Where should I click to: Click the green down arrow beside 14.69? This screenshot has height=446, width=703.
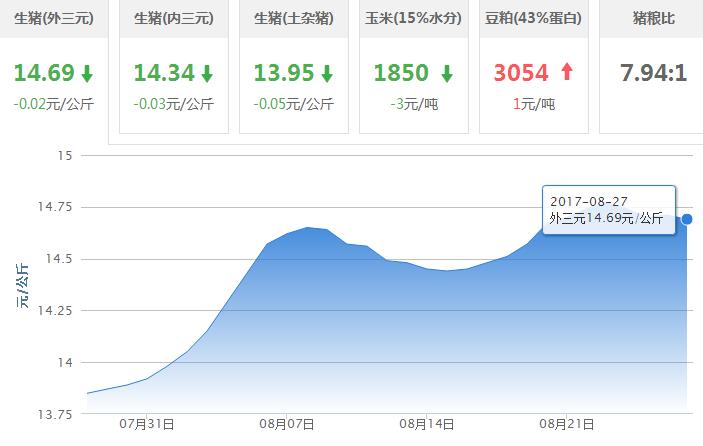(x=87, y=74)
